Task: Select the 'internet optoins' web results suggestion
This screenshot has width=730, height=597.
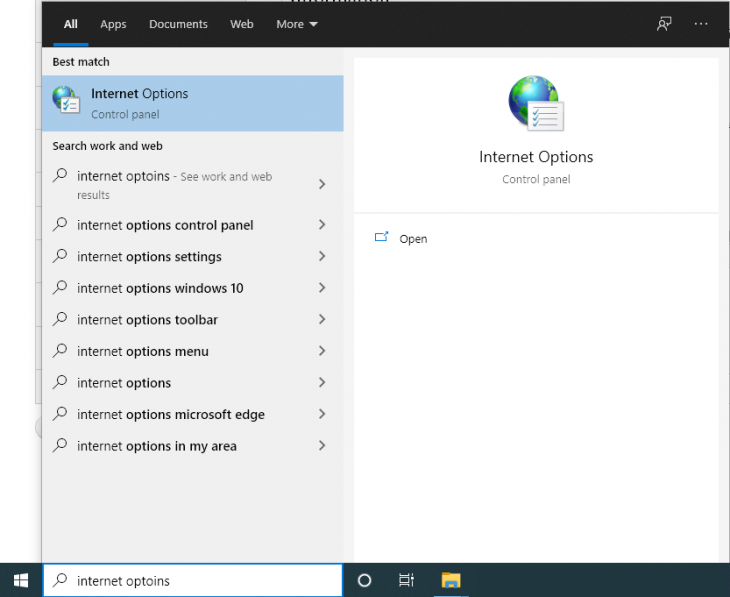Action: [x=193, y=185]
